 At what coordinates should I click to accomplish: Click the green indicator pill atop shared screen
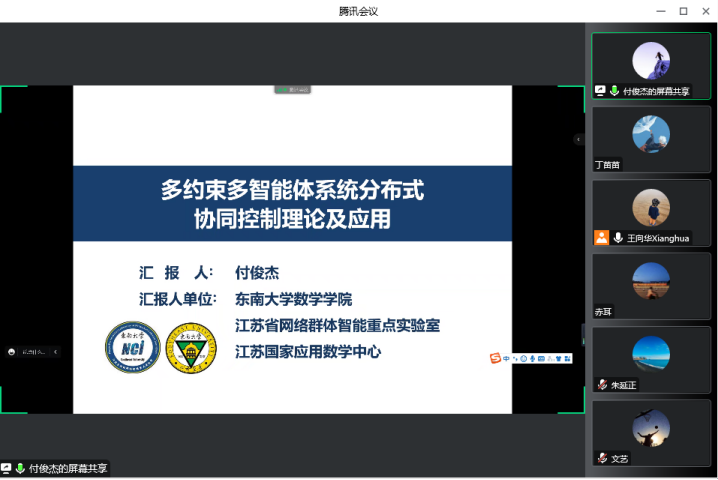click(293, 90)
